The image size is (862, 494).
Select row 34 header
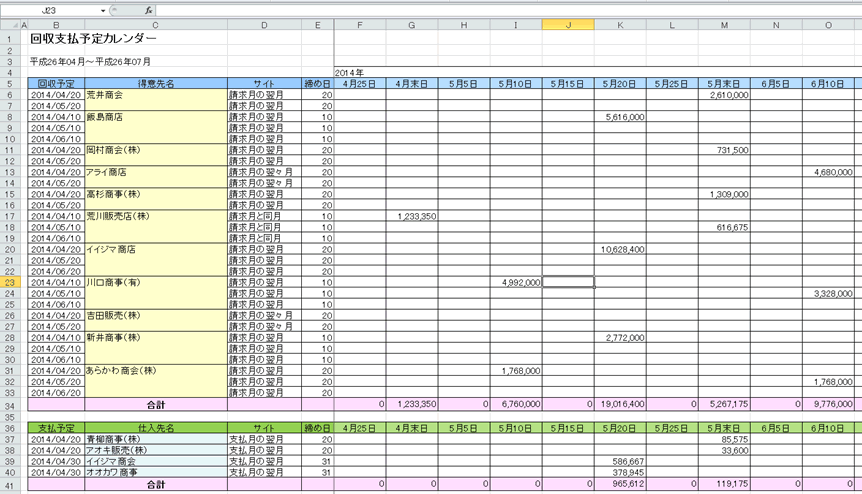click(x=12, y=404)
